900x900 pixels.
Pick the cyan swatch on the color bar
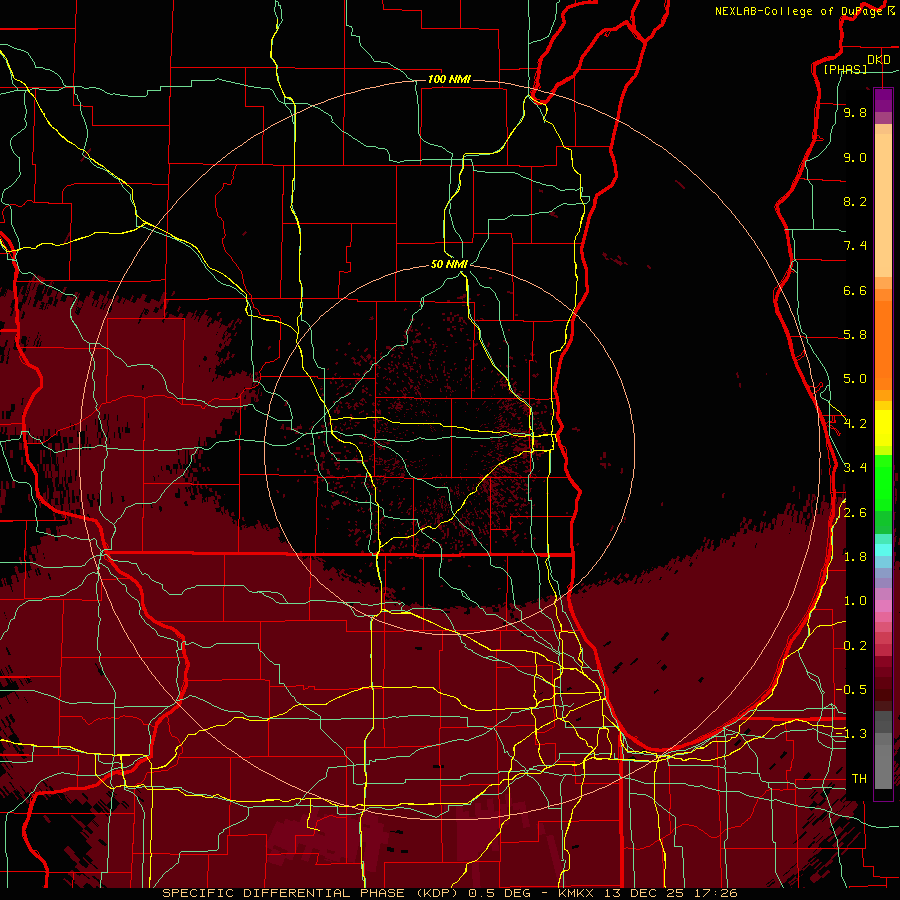point(883,550)
